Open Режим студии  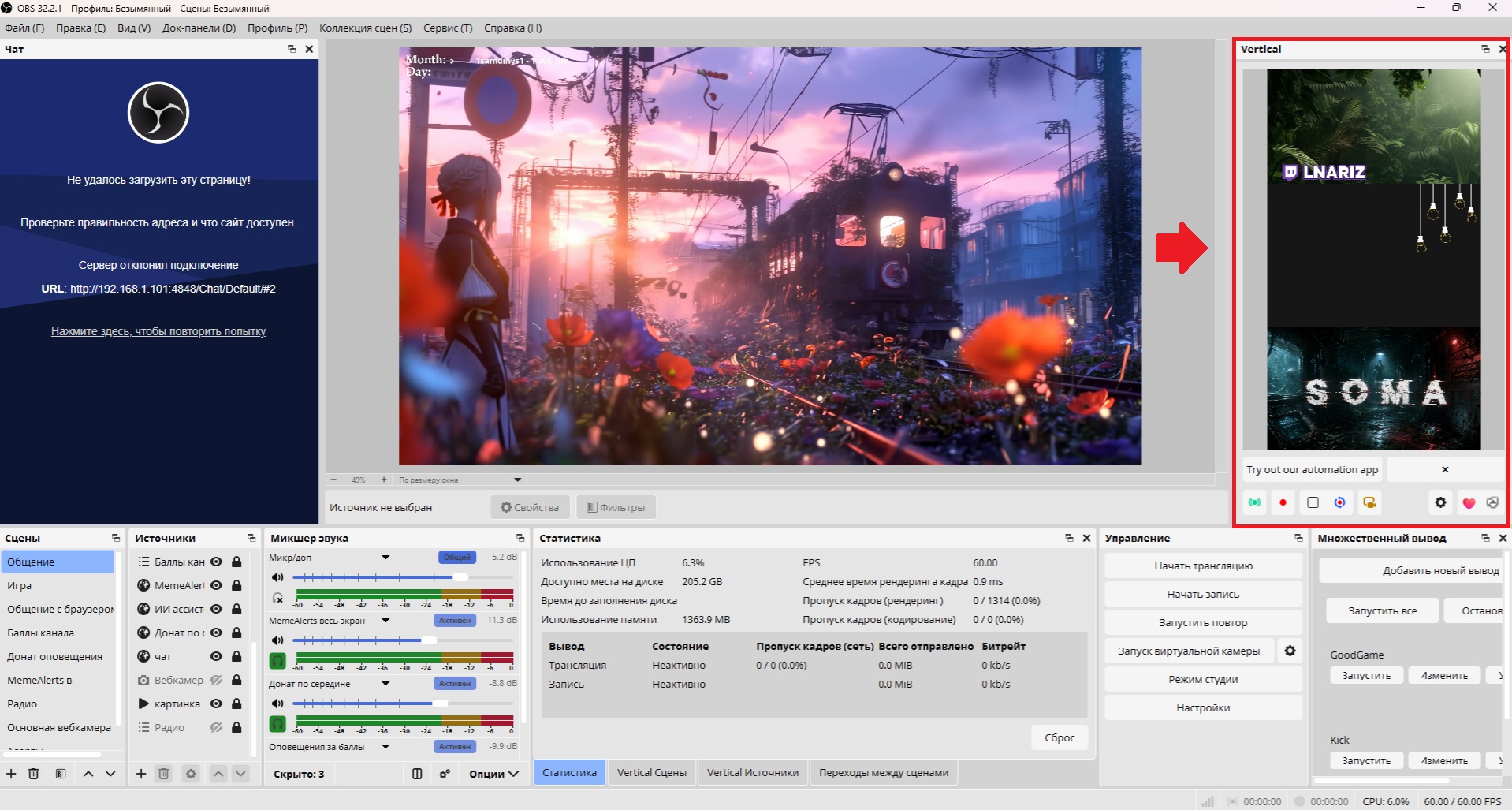pos(1203,679)
